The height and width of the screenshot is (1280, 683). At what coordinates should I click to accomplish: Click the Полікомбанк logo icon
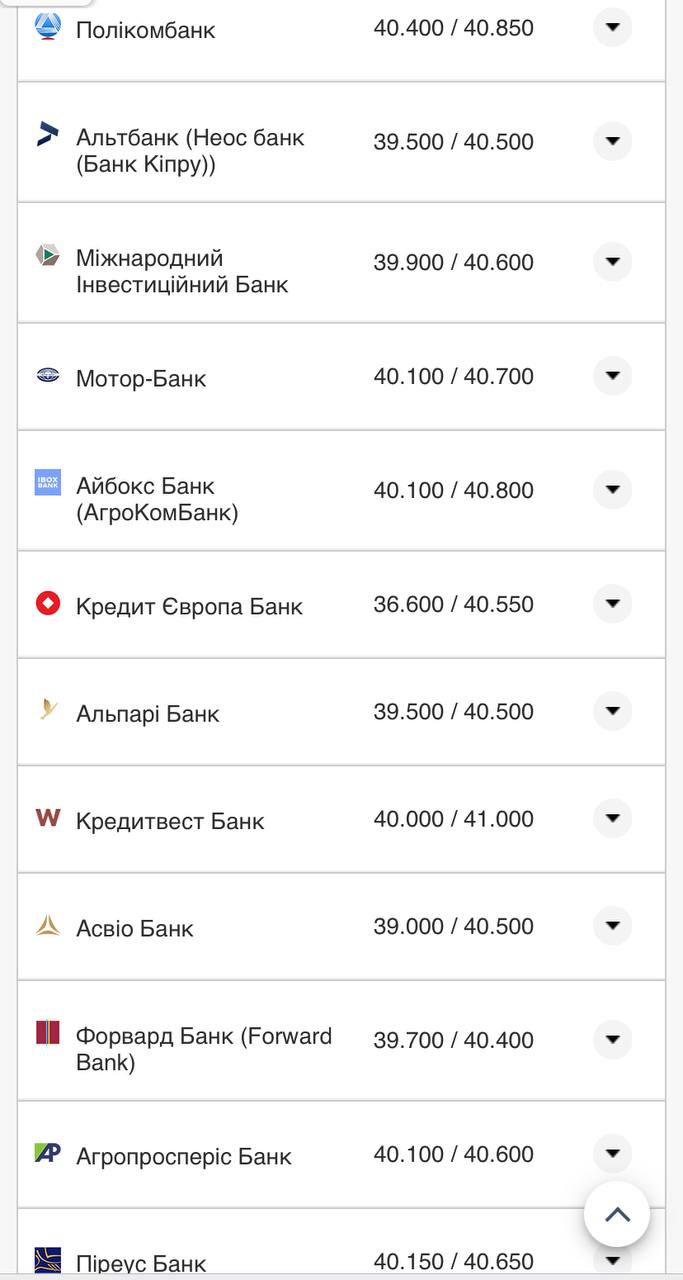click(x=48, y=26)
